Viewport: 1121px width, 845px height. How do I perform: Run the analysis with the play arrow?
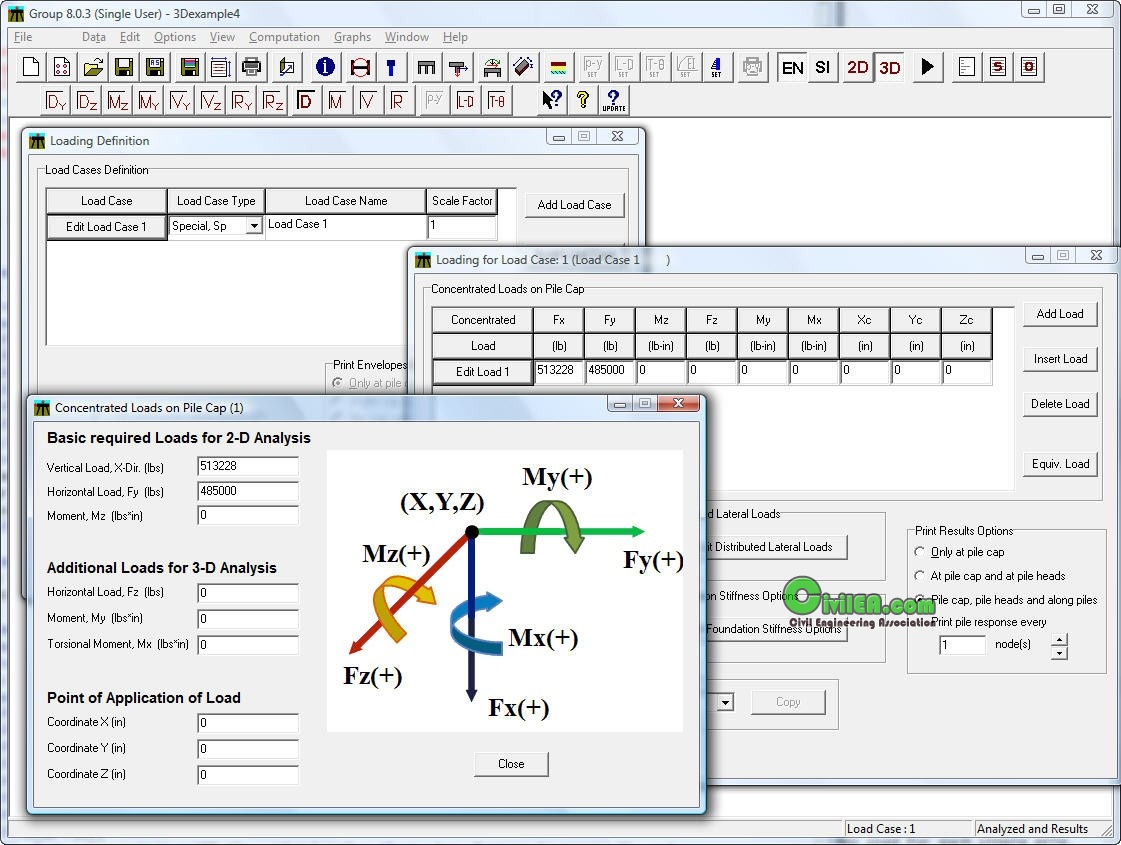point(927,67)
